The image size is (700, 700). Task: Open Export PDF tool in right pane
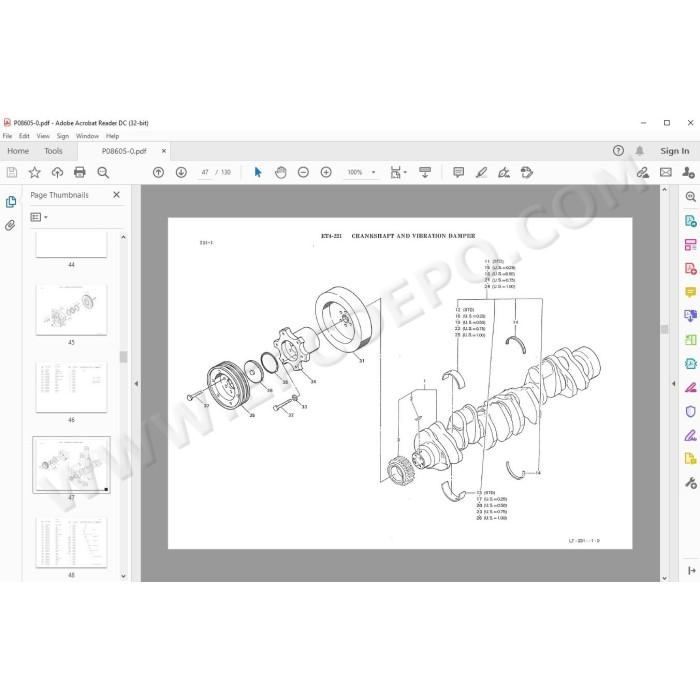(x=690, y=221)
